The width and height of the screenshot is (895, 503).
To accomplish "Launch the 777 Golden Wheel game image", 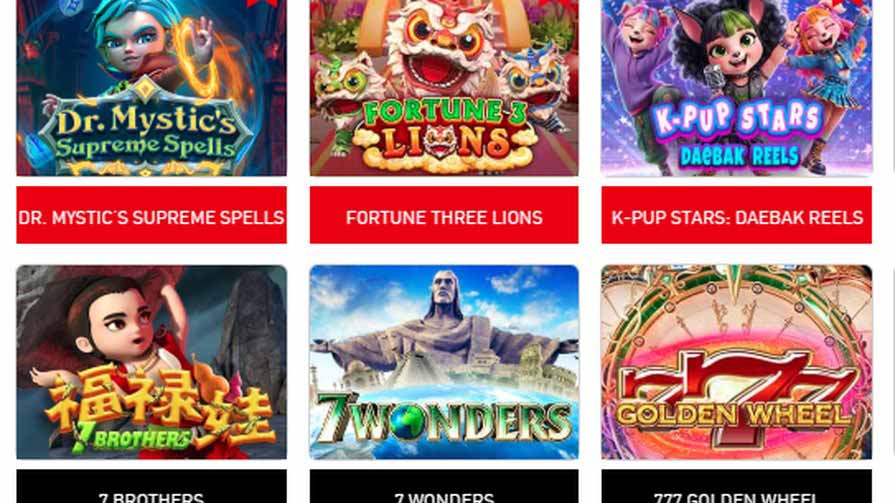I will point(736,362).
